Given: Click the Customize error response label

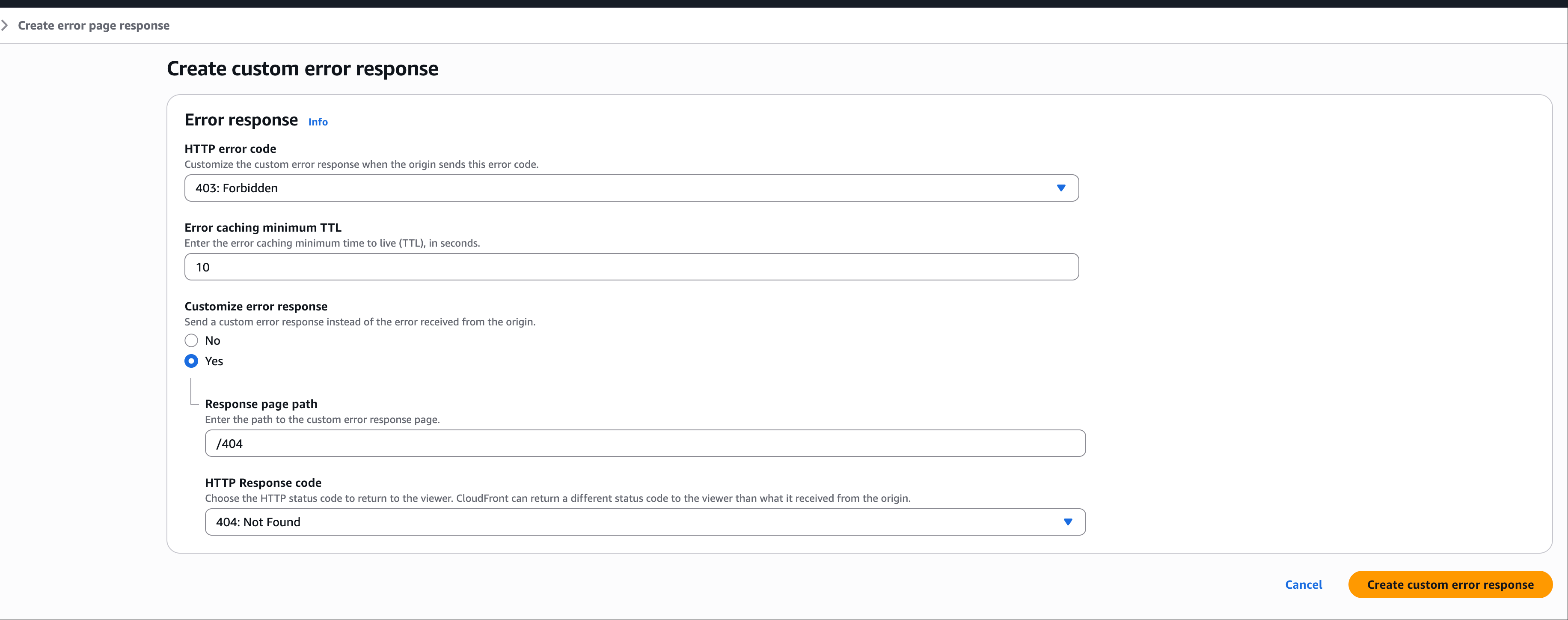Looking at the screenshot, I should pos(255,306).
